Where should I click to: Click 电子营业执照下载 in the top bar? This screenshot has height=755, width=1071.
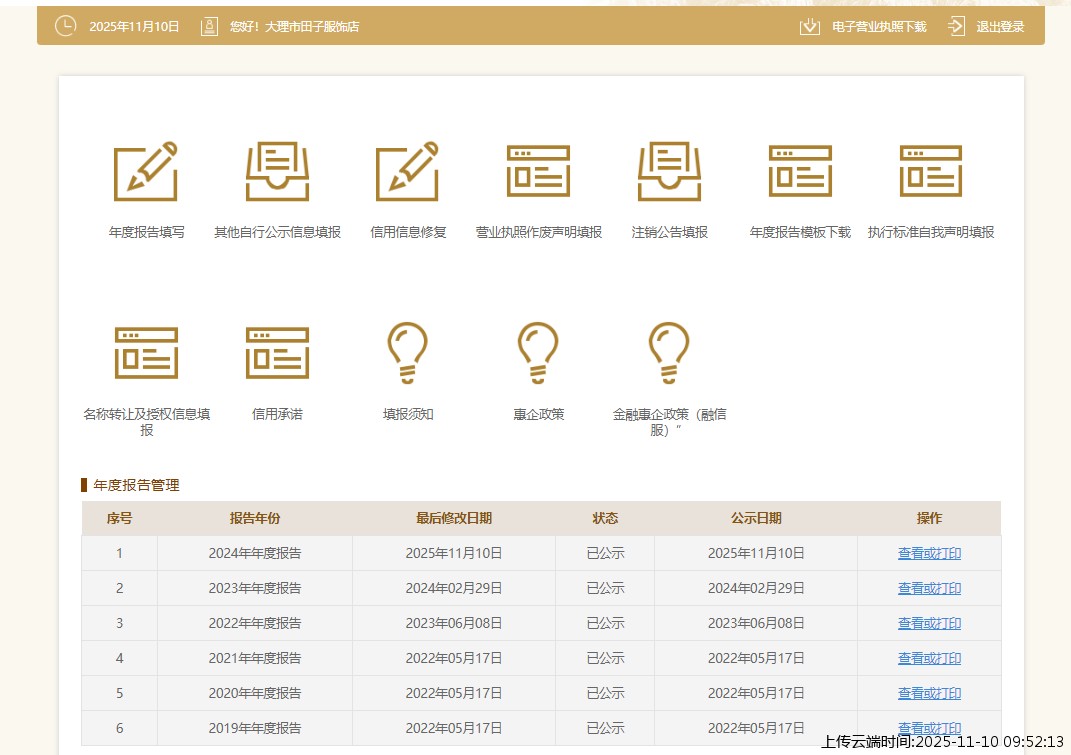(x=878, y=27)
